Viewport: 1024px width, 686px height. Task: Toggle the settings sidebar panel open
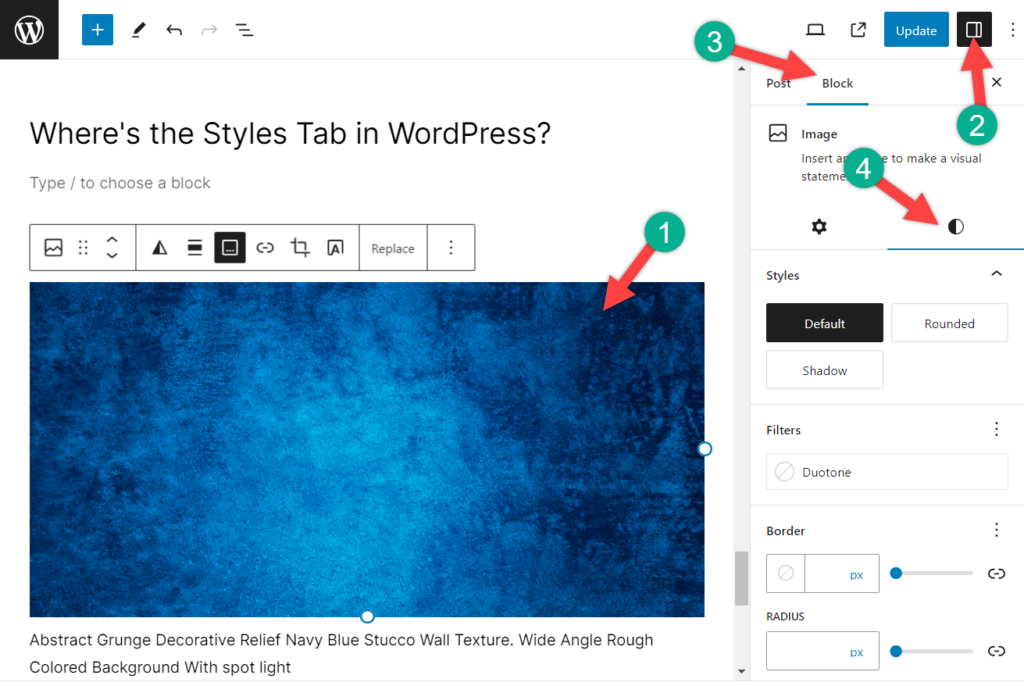[x=973, y=29]
